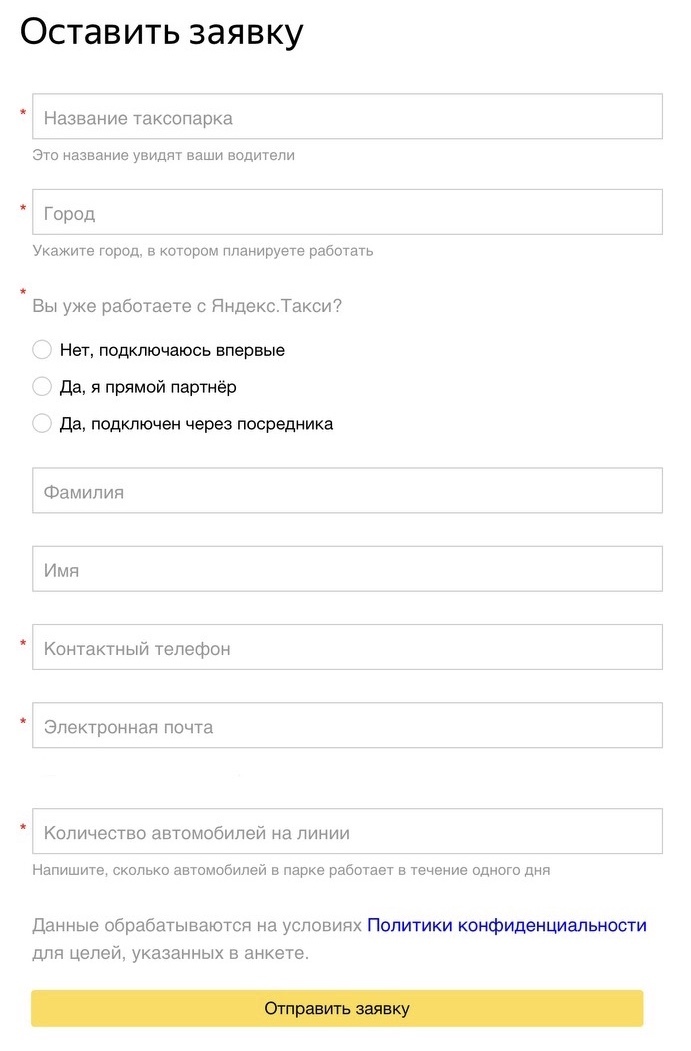Screen dimensions: 691x1051
Task: Click hint about cars working during one day
Action: click(x=291, y=870)
